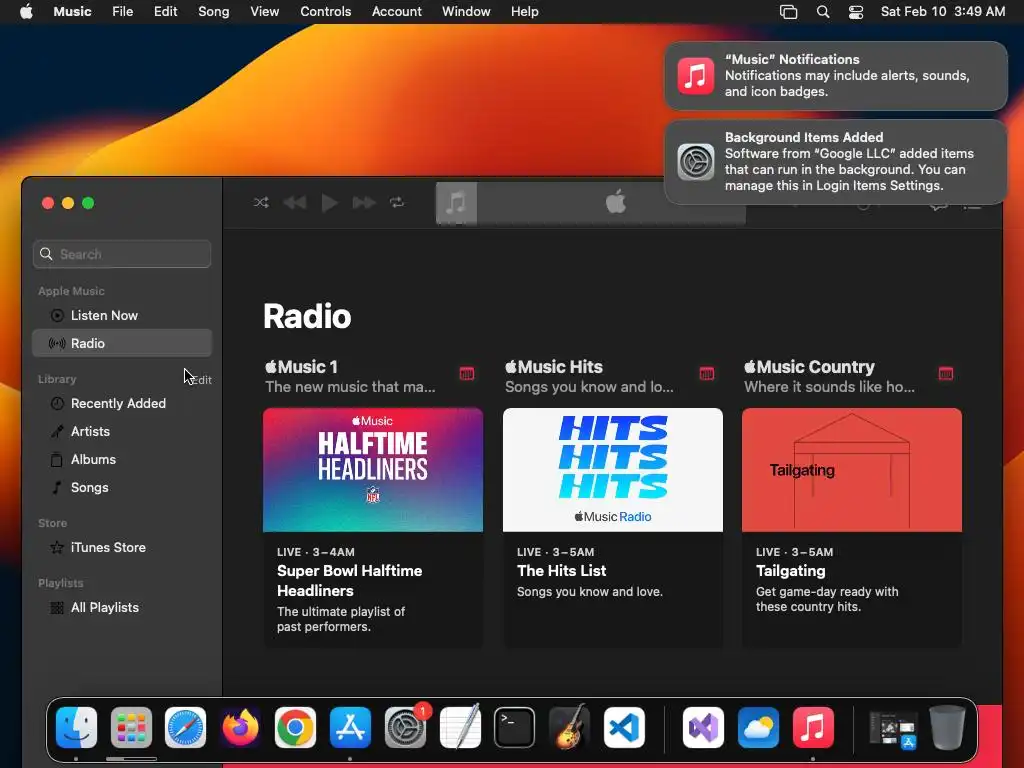Open TextEdit from the Dock

point(460,726)
